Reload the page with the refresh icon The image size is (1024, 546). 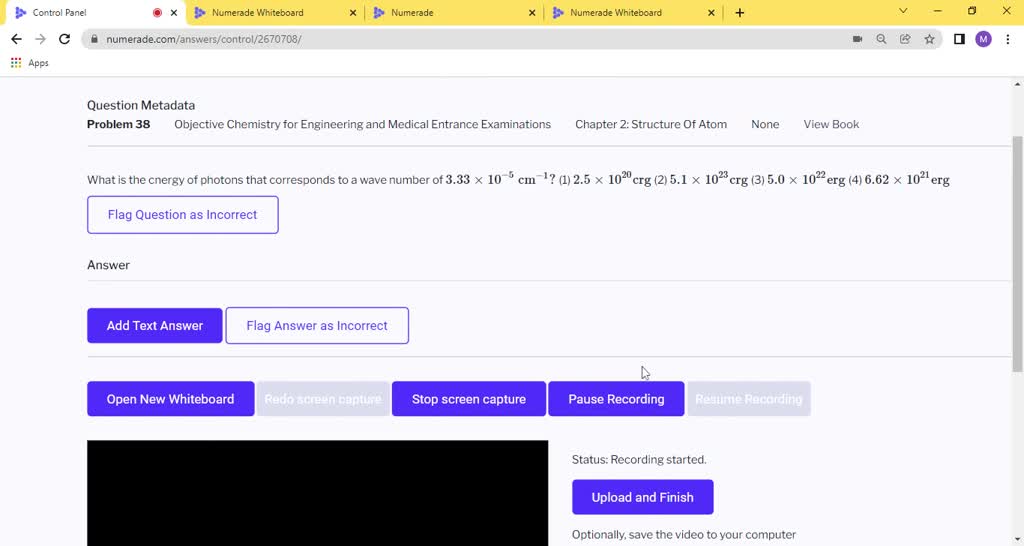pyautogui.click(x=64, y=39)
